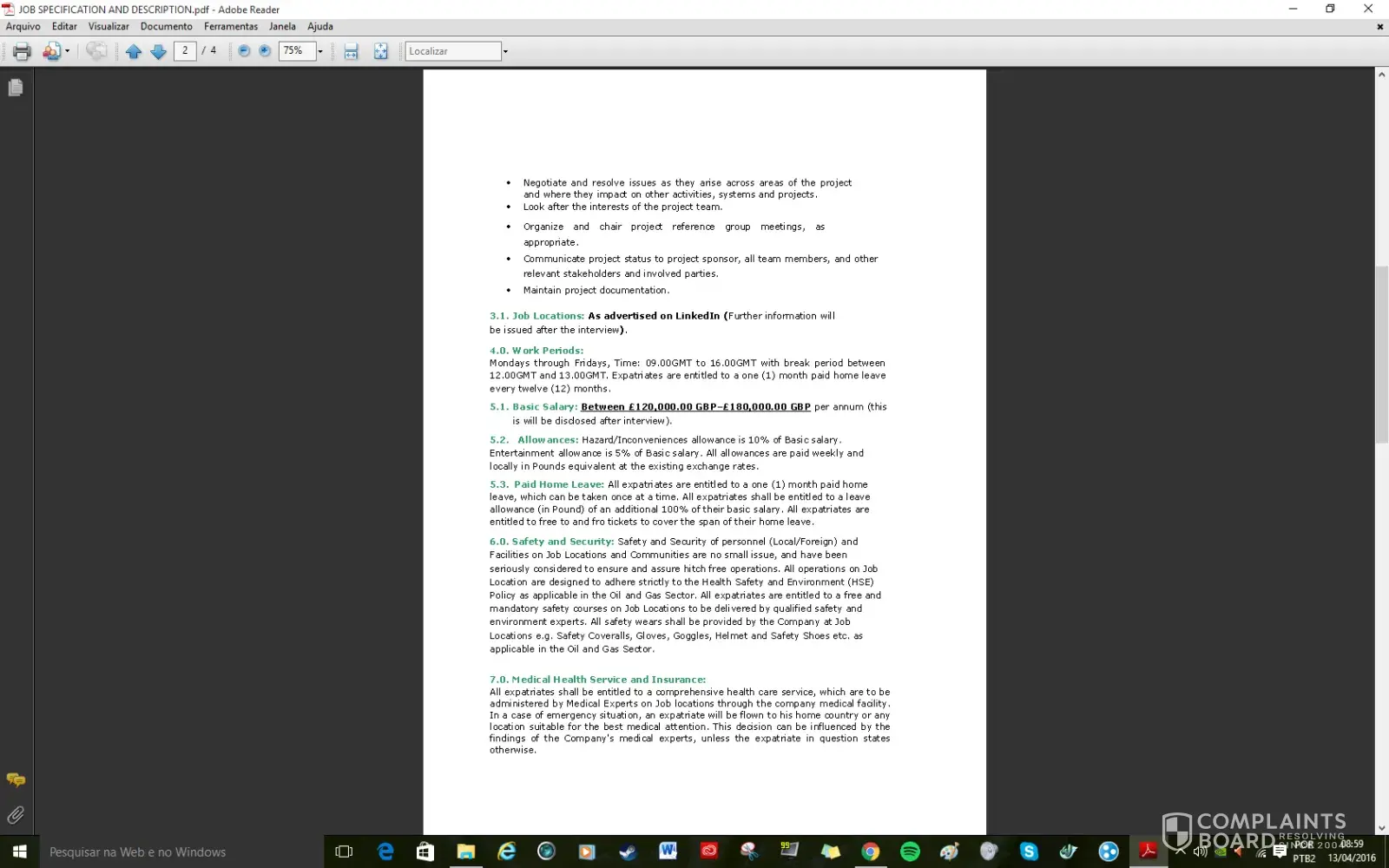Click the fit width scrolling icon
1389x868 pixels.
[x=351, y=51]
